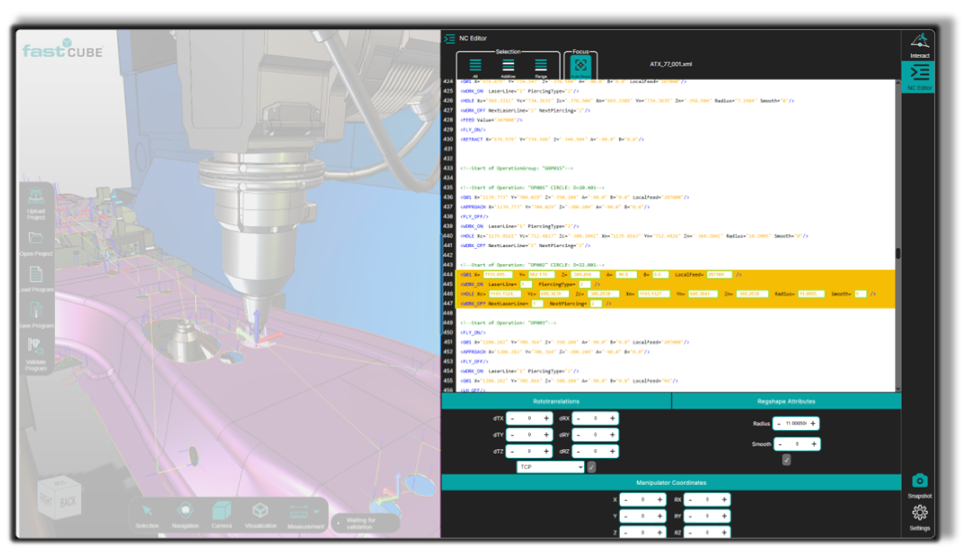Tick the checkmark under Smooth field
This screenshot has width=971, height=556.
(x=786, y=460)
